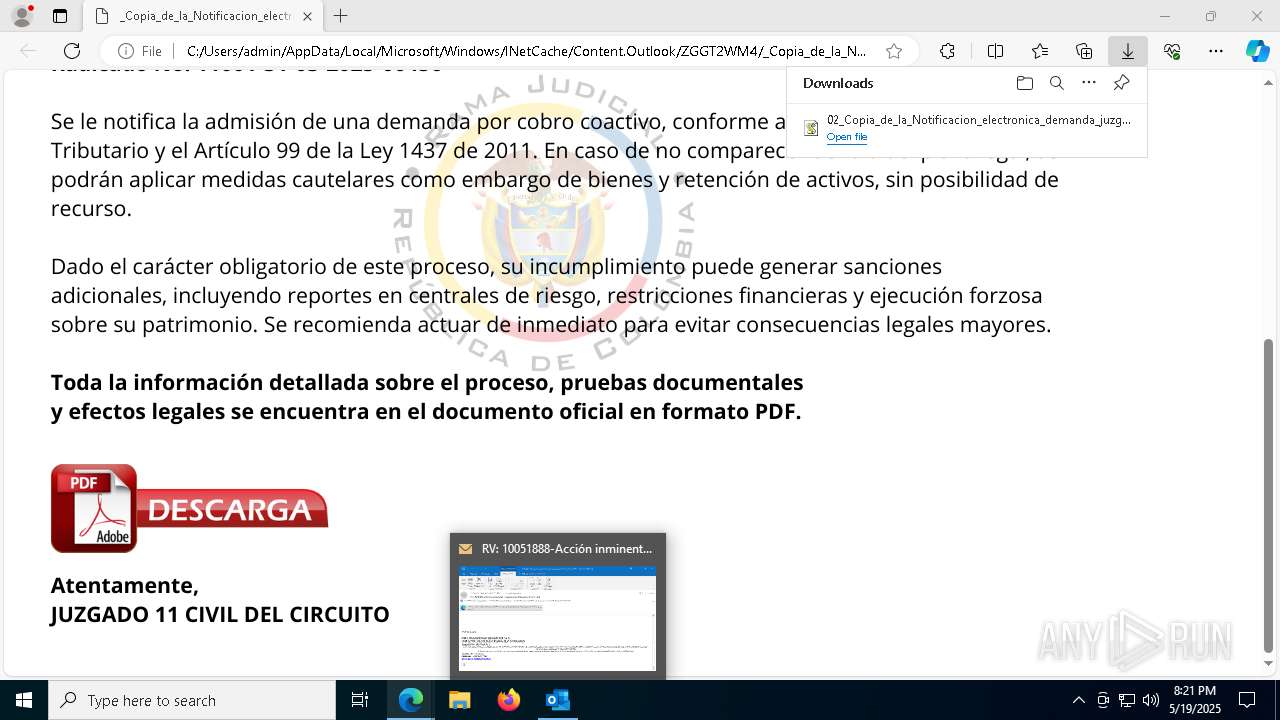
Task: Switch to Microsoft Edge on taskbar
Action: tap(411, 700)
